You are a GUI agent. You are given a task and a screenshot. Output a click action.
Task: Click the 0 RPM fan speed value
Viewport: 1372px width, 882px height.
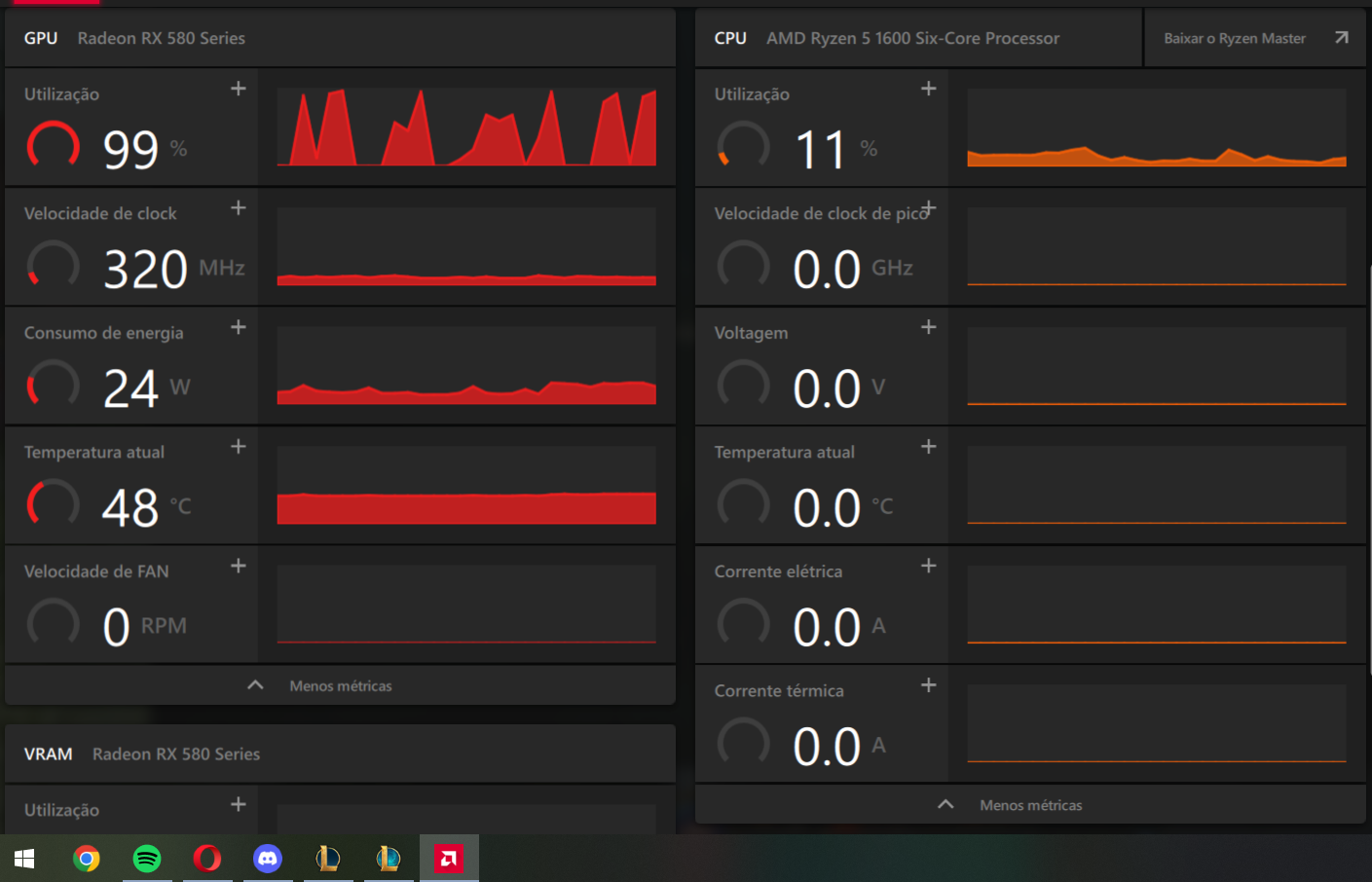[x=145, y=627]
